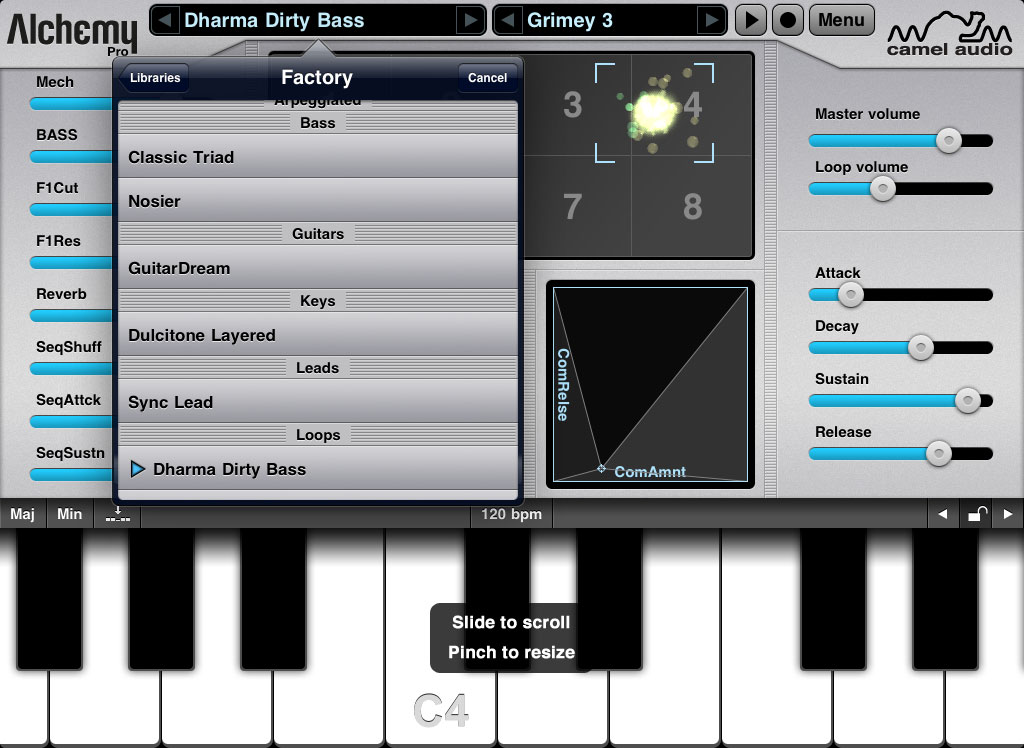
Task: Click the SeqShuff slider track
Action: click(x=72, y=368)
